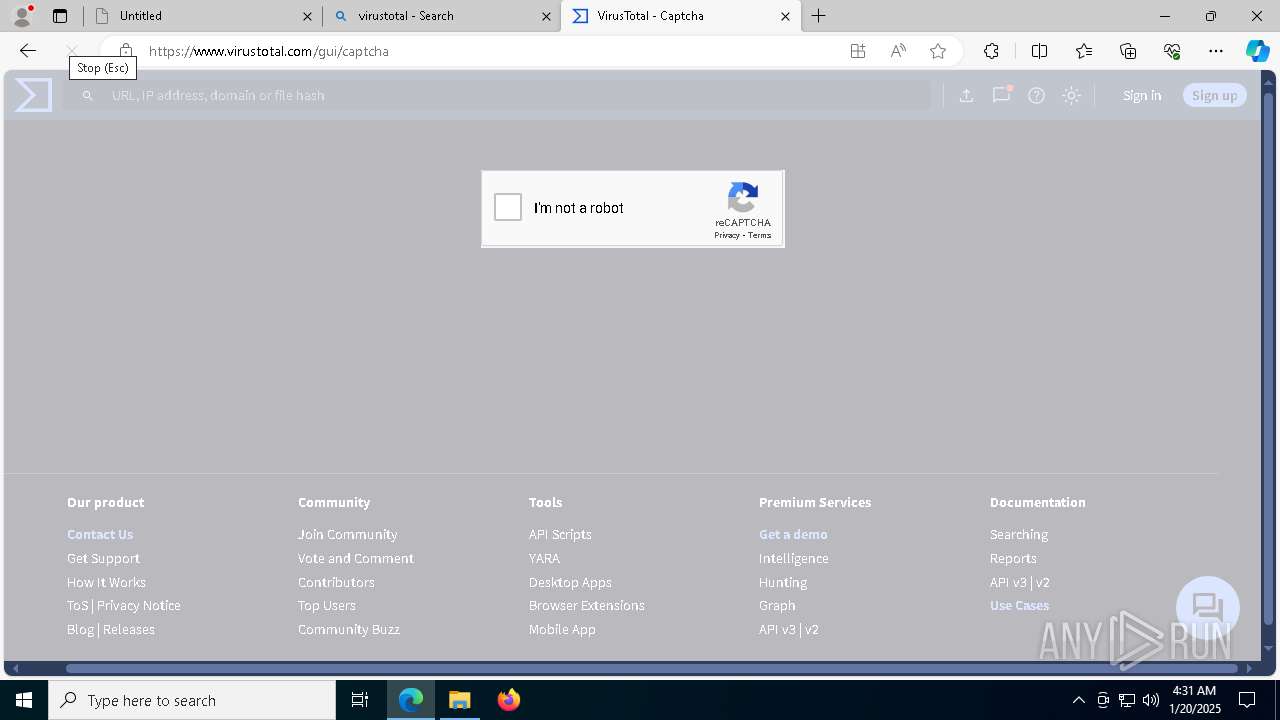Open the How It Works link
The image size is (1280, 720).
tap(106, 582)
